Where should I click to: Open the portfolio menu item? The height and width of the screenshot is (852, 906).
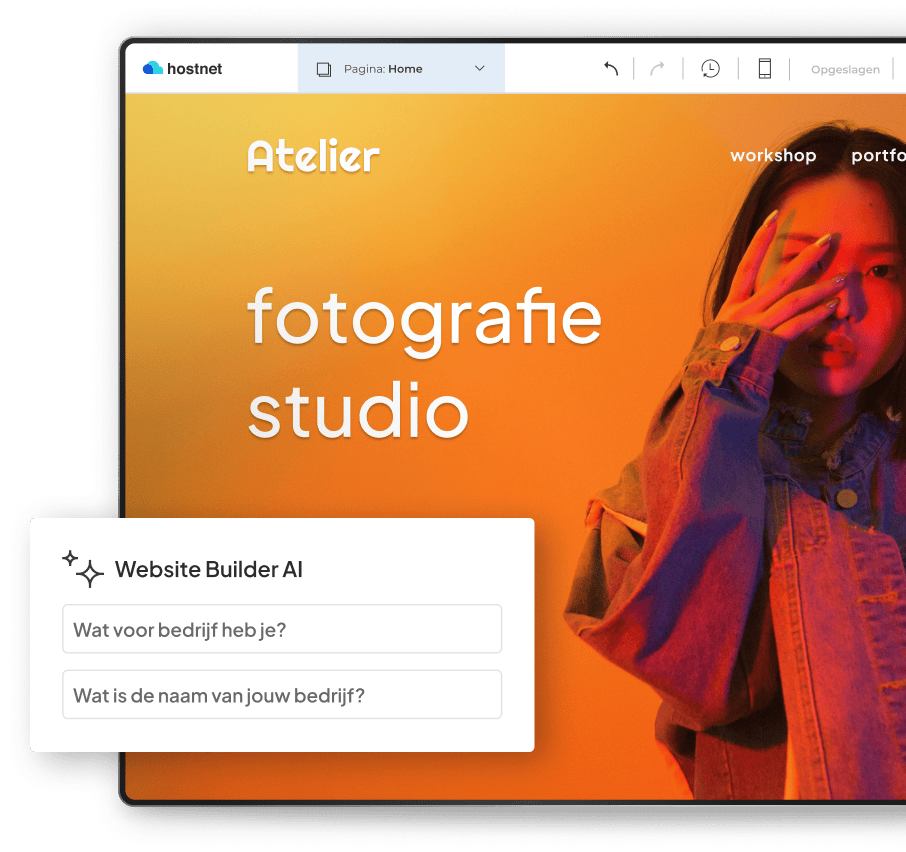878,155
